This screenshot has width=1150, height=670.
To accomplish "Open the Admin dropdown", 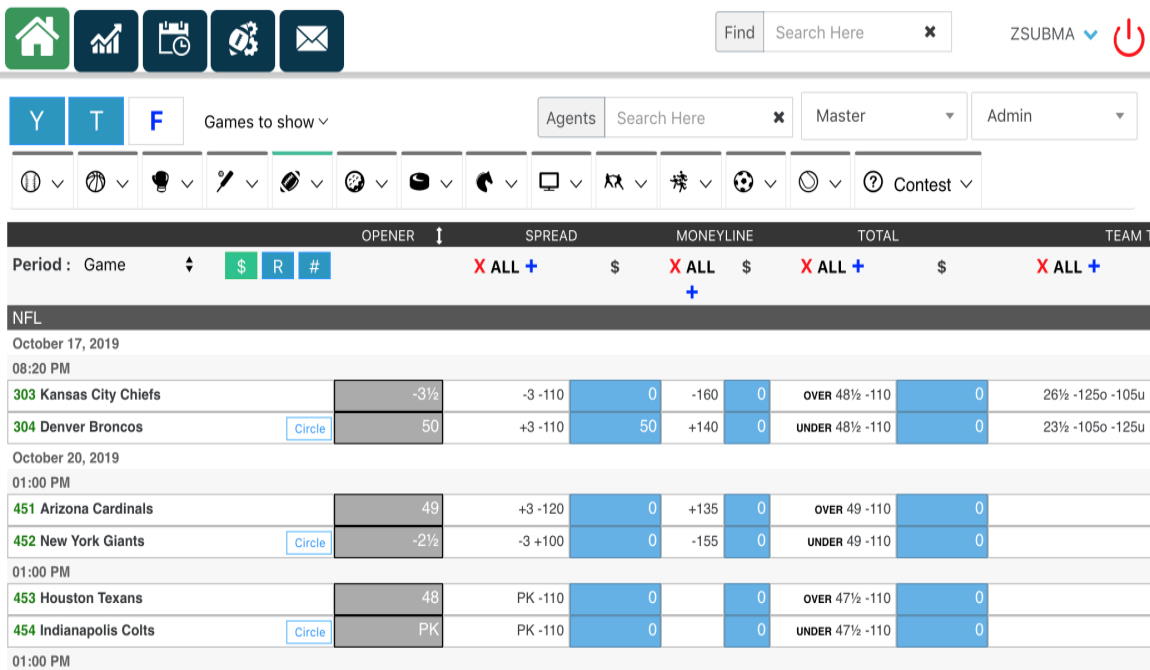I will click(1054, 116).
